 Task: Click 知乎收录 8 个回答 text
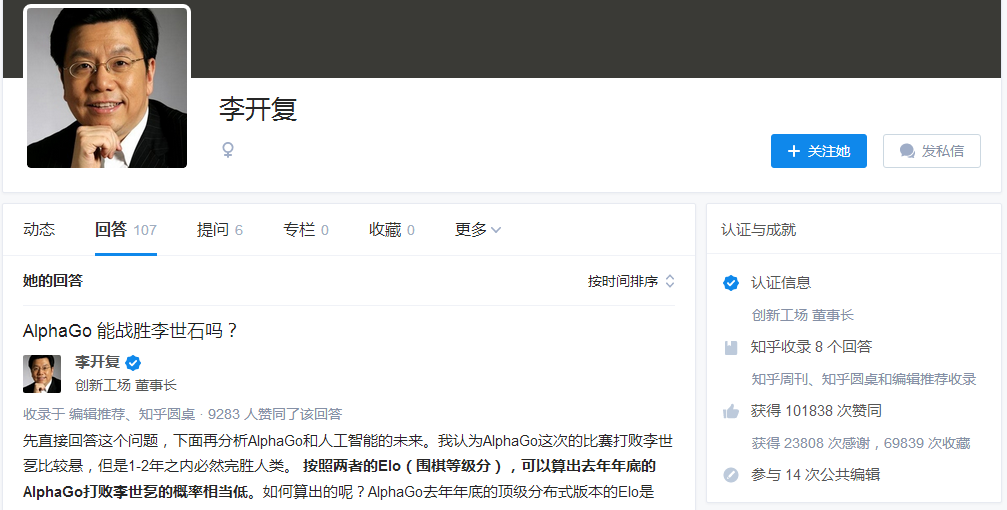point(811,347)
